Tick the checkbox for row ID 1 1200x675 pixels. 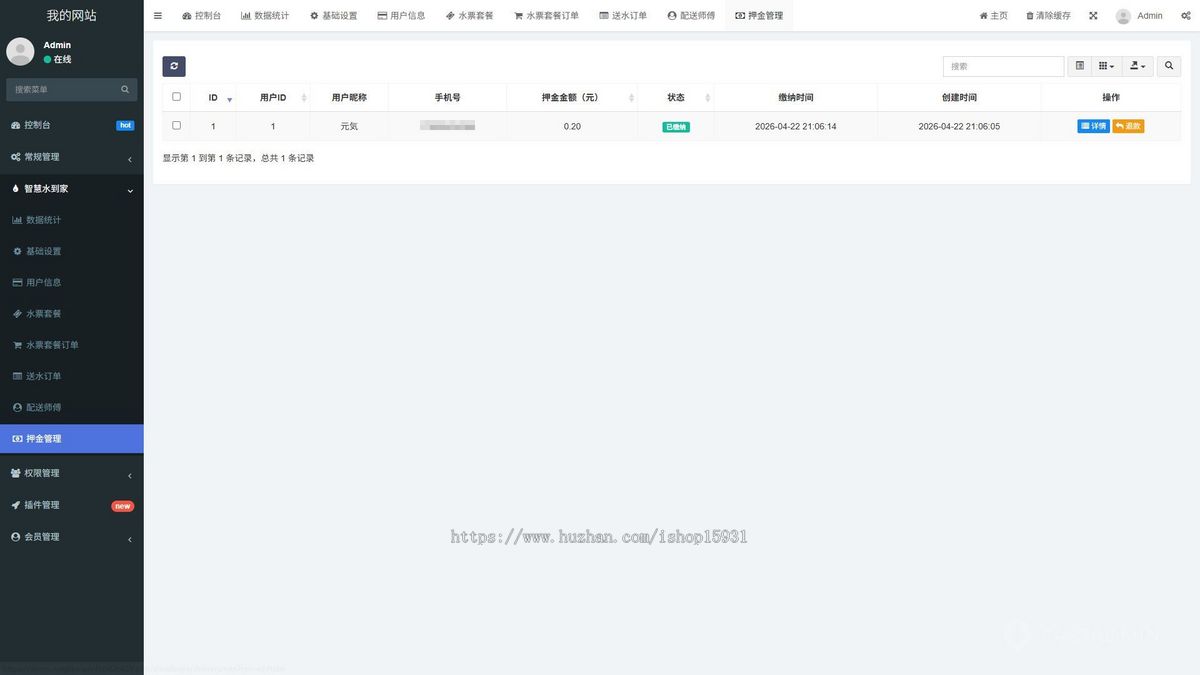pyautogui.click(x=177, y=126)
